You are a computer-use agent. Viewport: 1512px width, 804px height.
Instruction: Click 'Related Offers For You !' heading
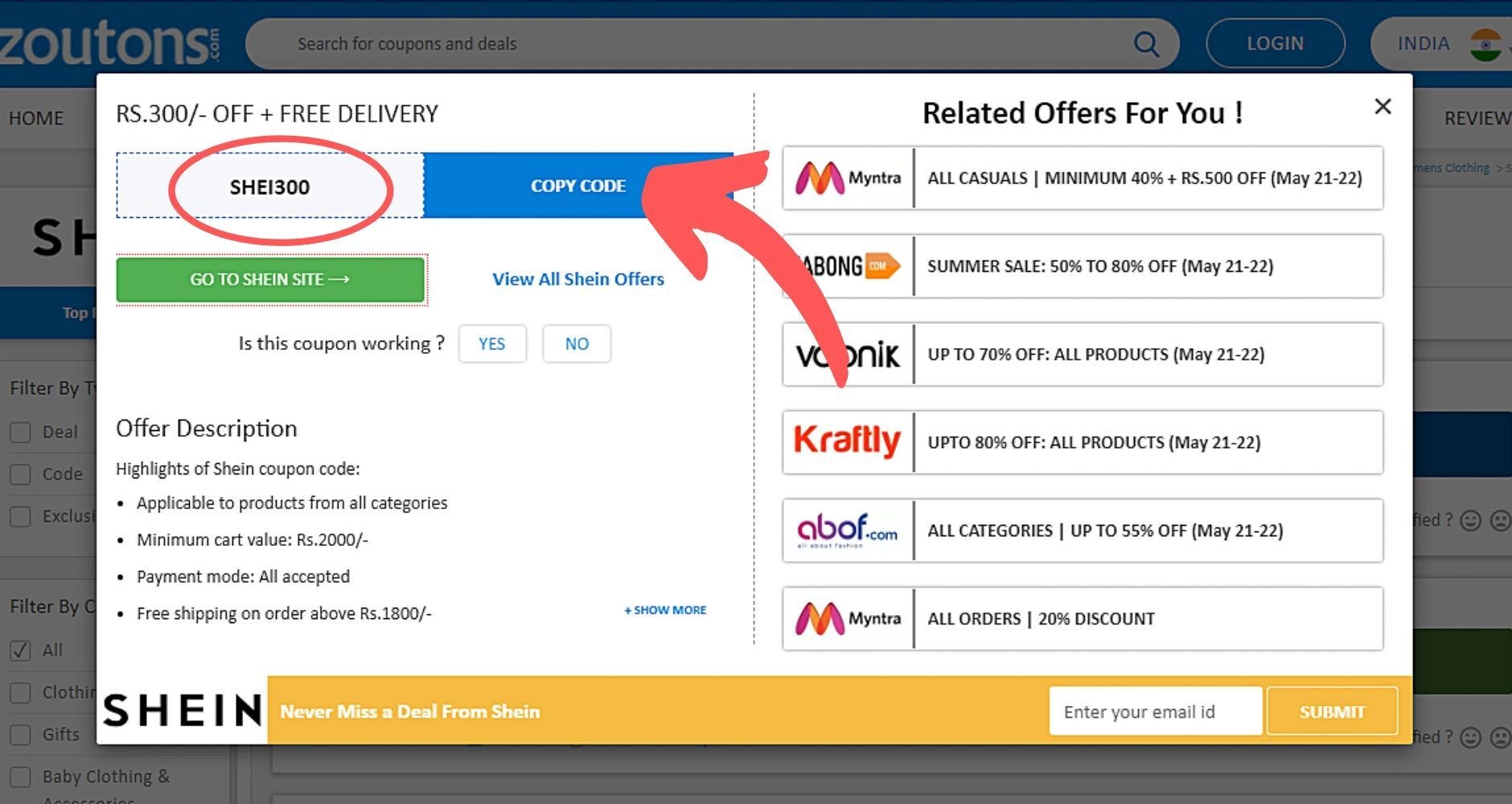click(1083, 113)
